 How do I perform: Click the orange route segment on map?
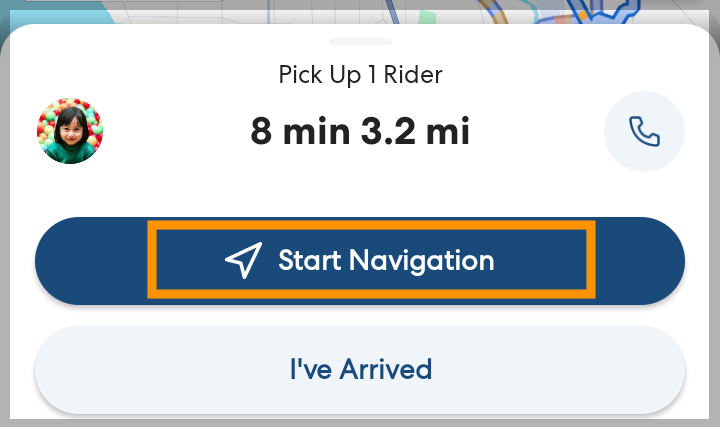497,12
